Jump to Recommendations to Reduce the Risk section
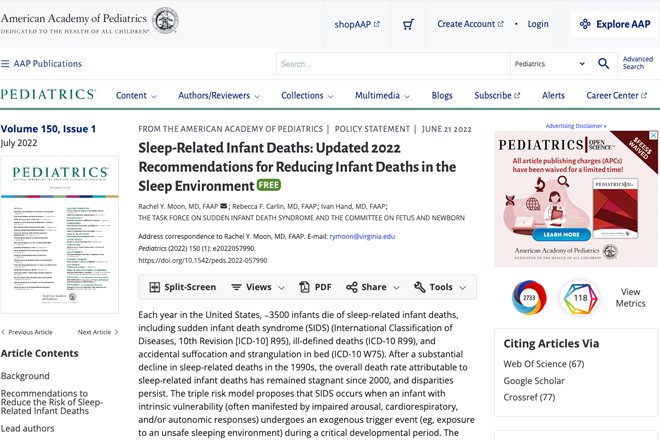This screenshot has height=440, width=660. click(x=51, y=402)
